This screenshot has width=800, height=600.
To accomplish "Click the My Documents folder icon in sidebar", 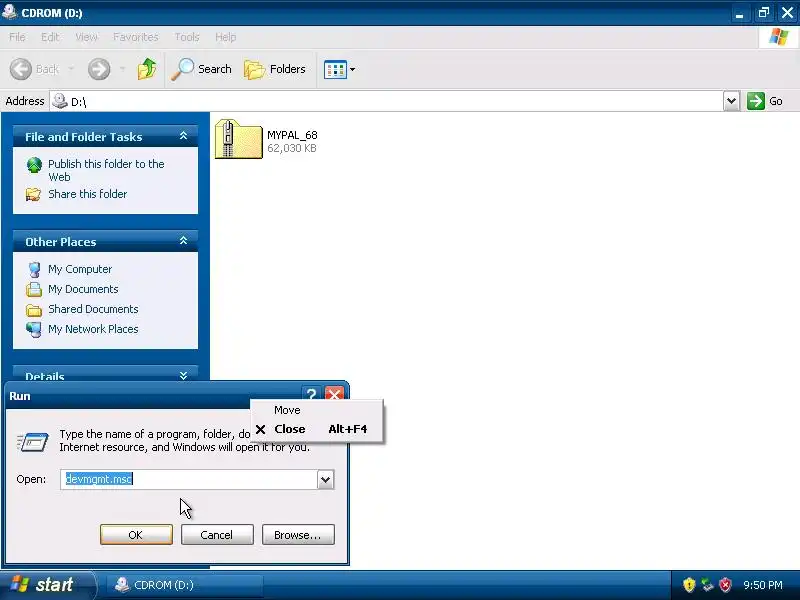I will [34, 289].
